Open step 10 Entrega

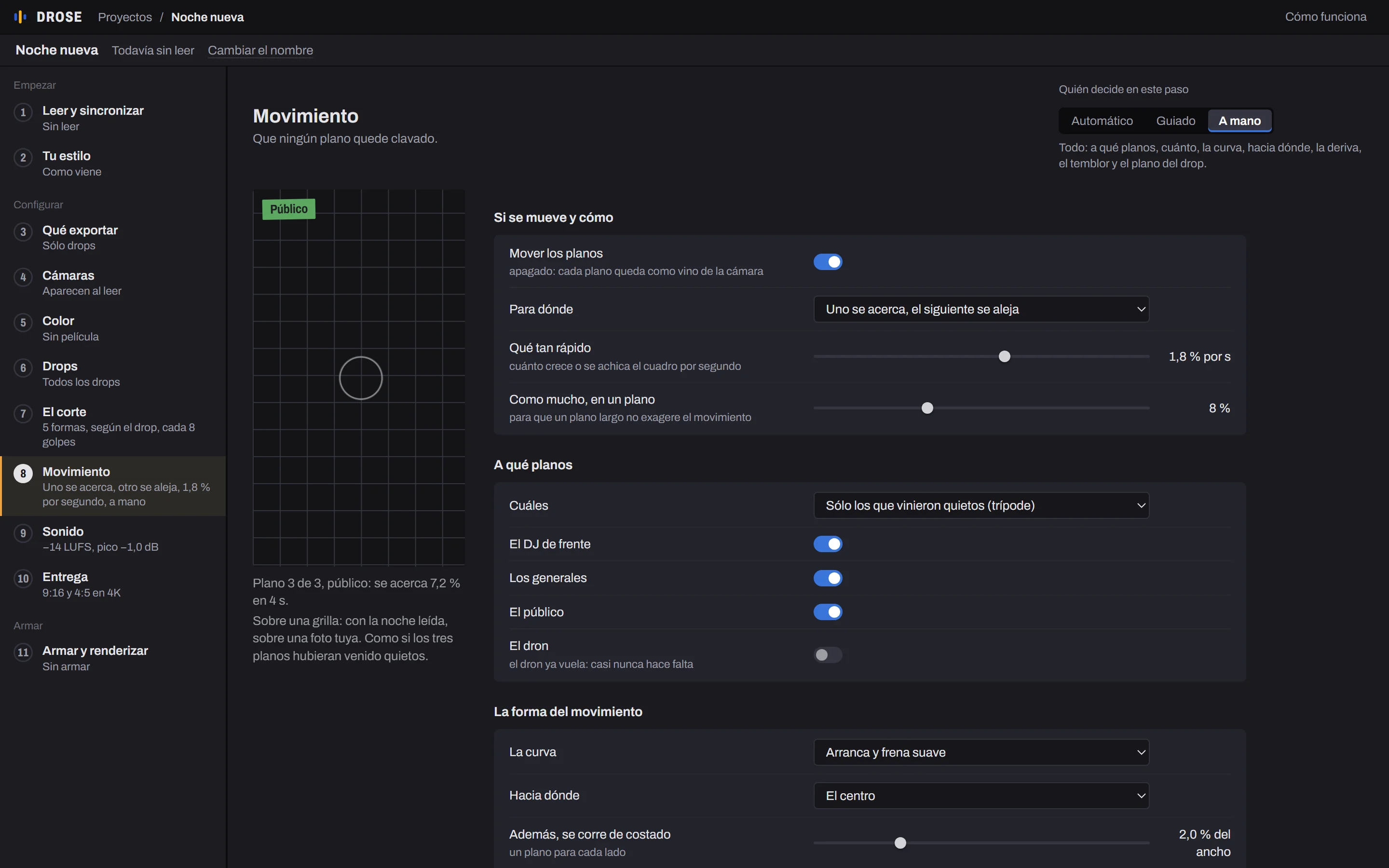point(113,584)
